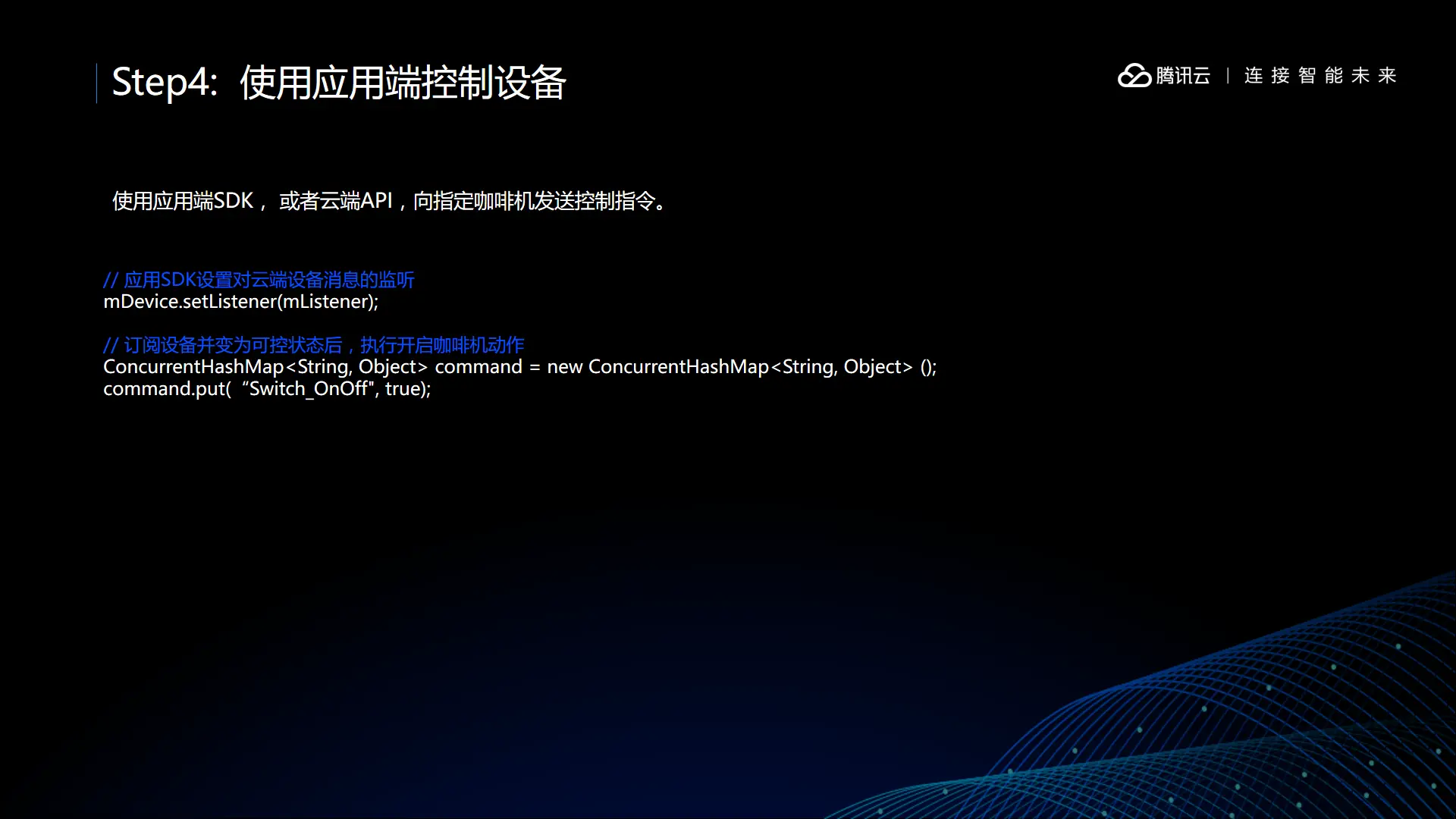
Task: Click the new keyword in code
Action: 565,367
